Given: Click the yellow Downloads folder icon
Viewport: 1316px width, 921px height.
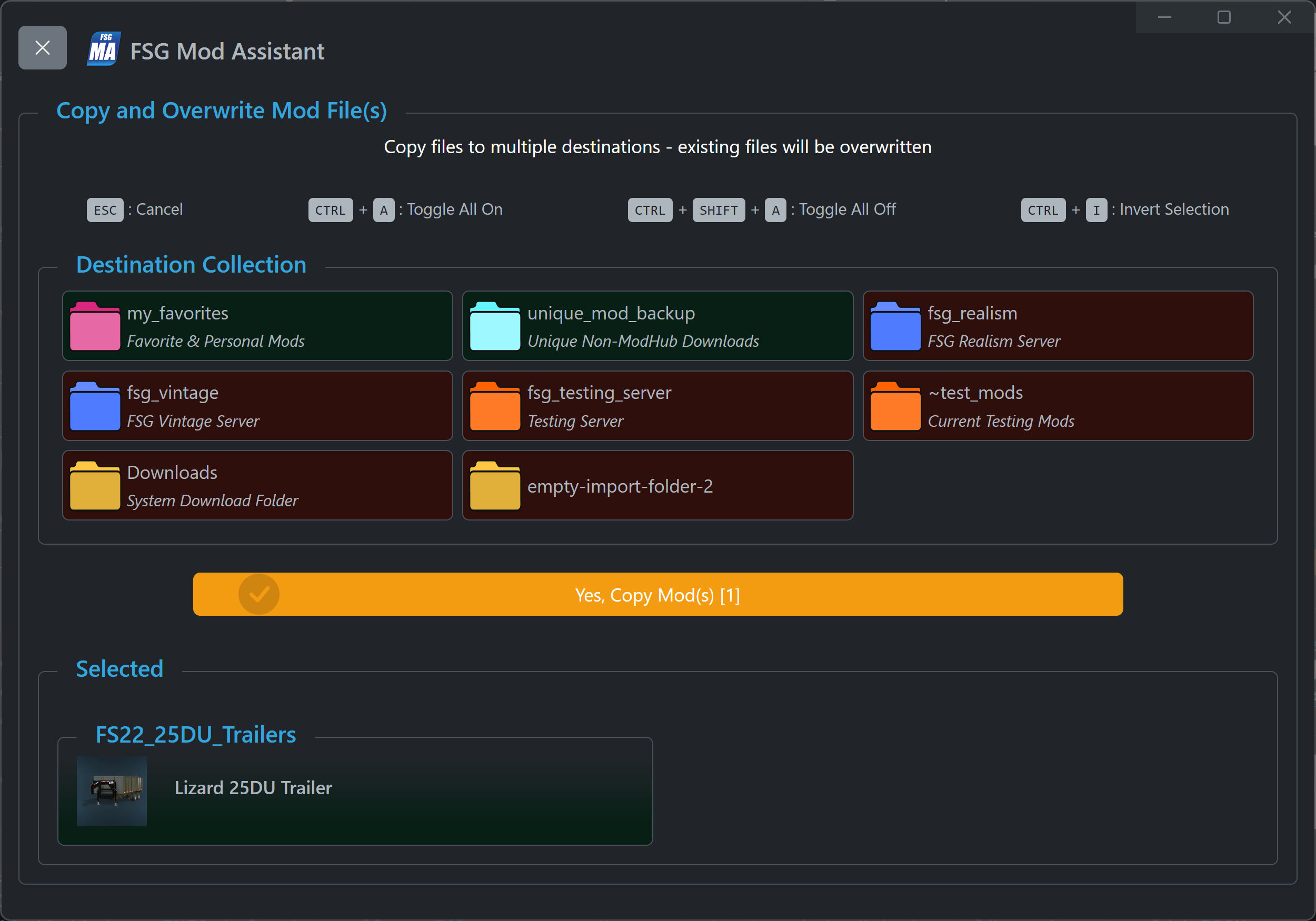Looking at the screenshot, I should click(95, 485).
